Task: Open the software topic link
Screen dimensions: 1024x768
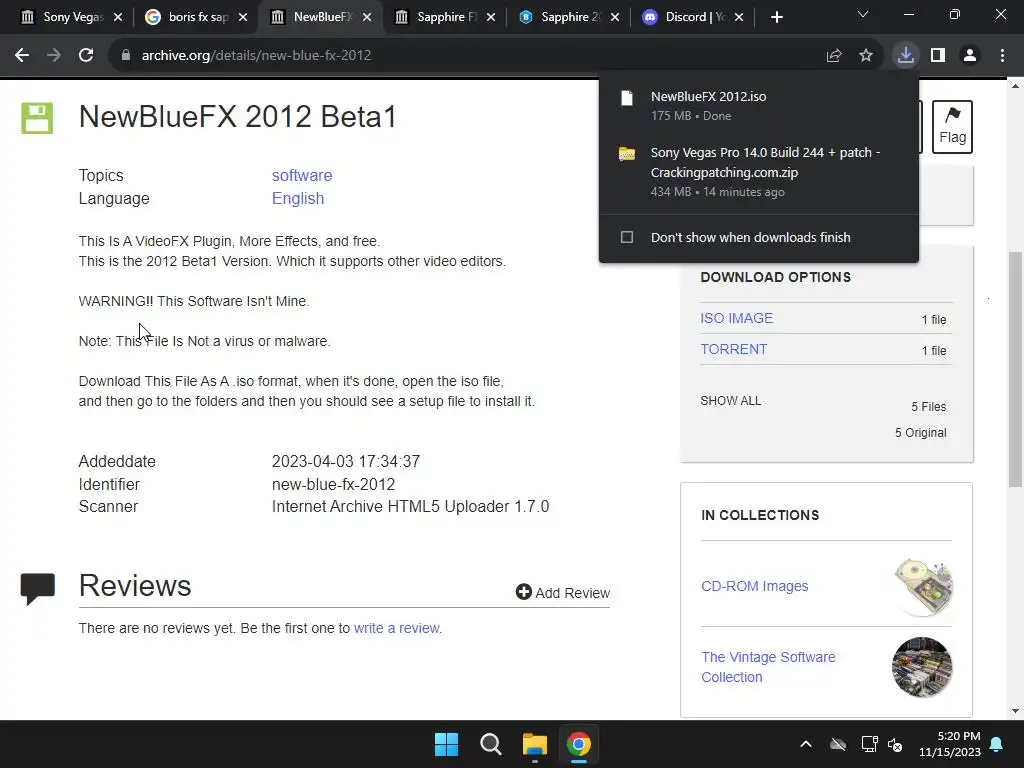Action: click(302, 176)
